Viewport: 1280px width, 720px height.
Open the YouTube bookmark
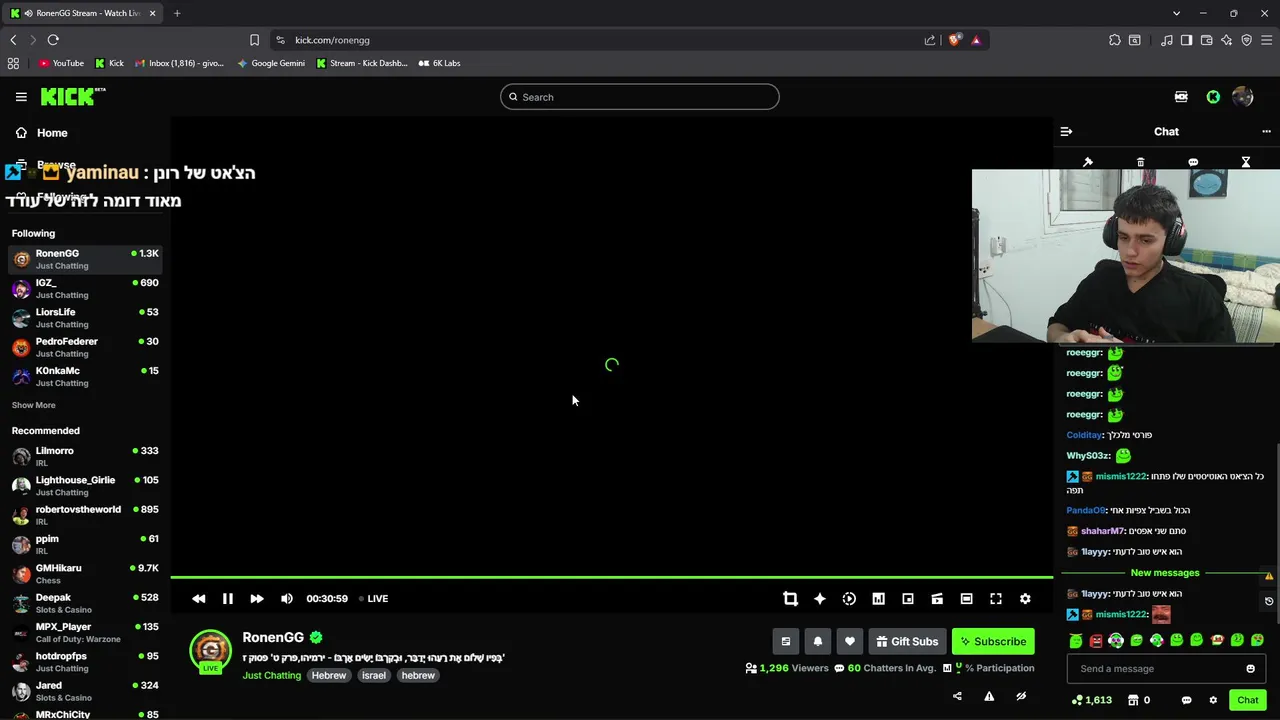point(61,63)
